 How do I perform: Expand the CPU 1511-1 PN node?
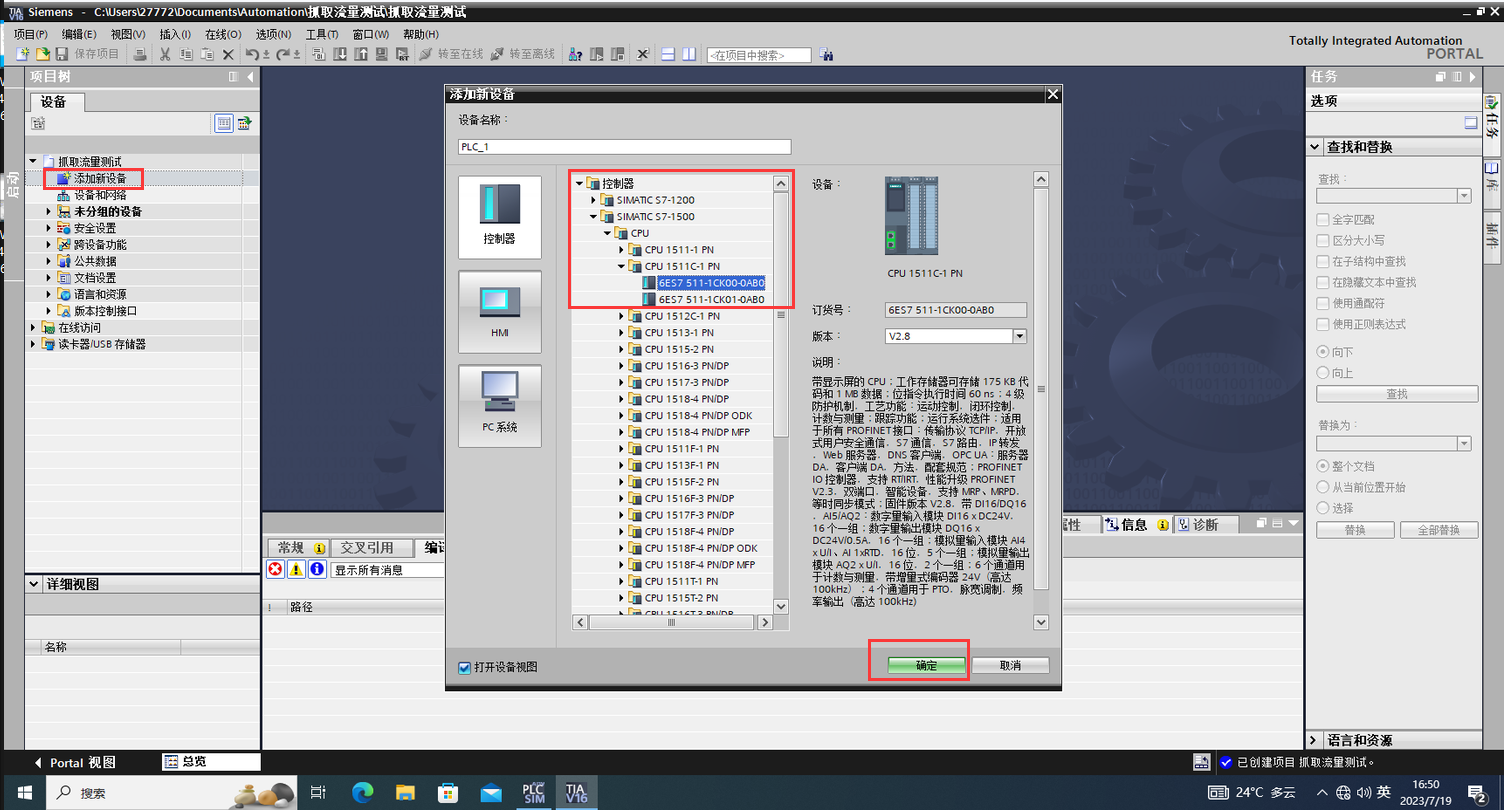click(621, 249)
